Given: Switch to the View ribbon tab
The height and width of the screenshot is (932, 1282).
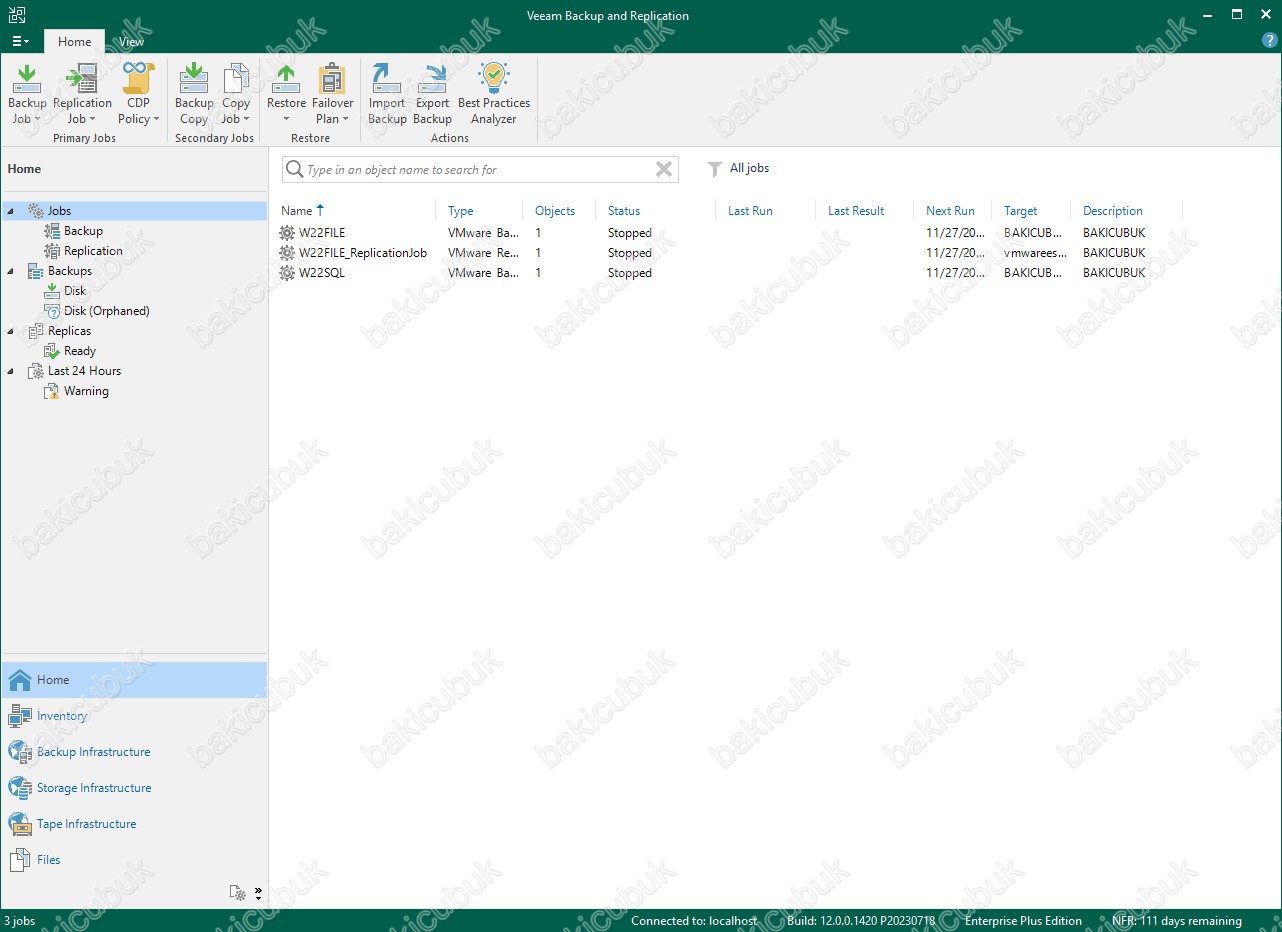Looking at the screenshot, I should point(131,42).
